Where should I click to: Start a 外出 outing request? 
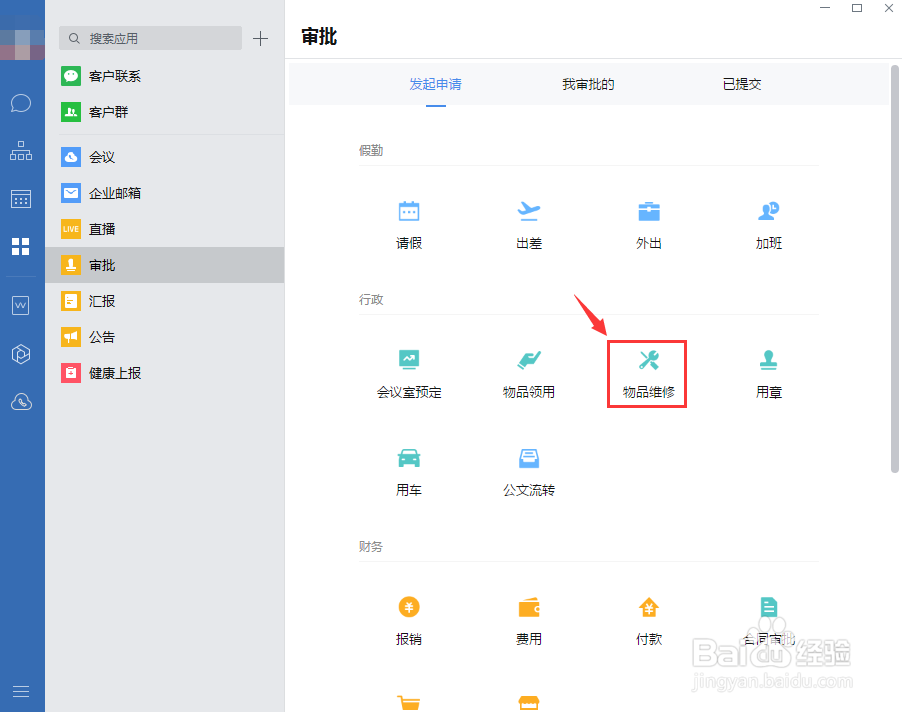649,225
